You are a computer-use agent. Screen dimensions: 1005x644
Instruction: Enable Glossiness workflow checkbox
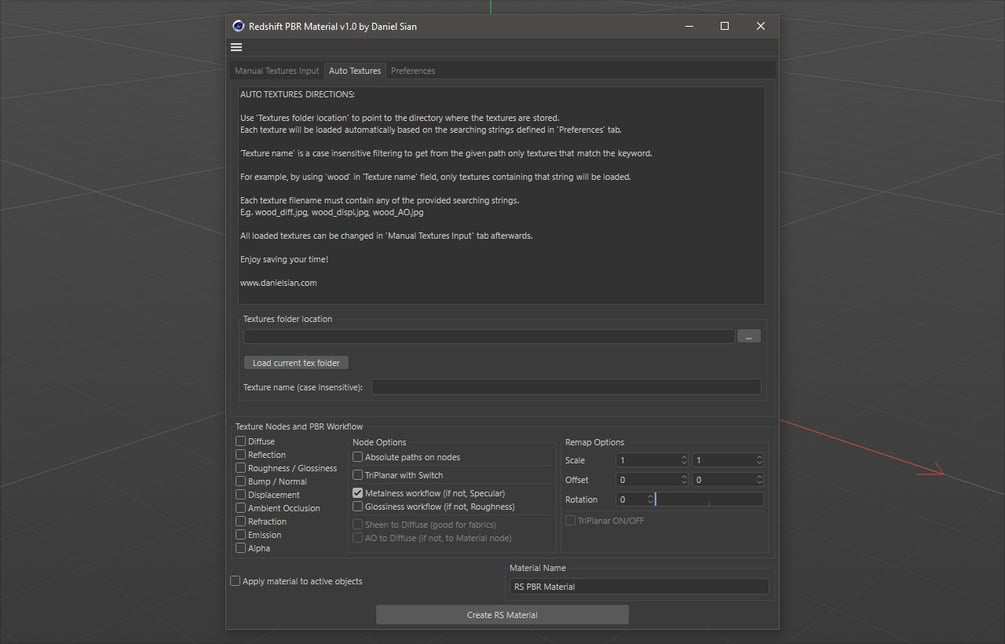(358, 506)
